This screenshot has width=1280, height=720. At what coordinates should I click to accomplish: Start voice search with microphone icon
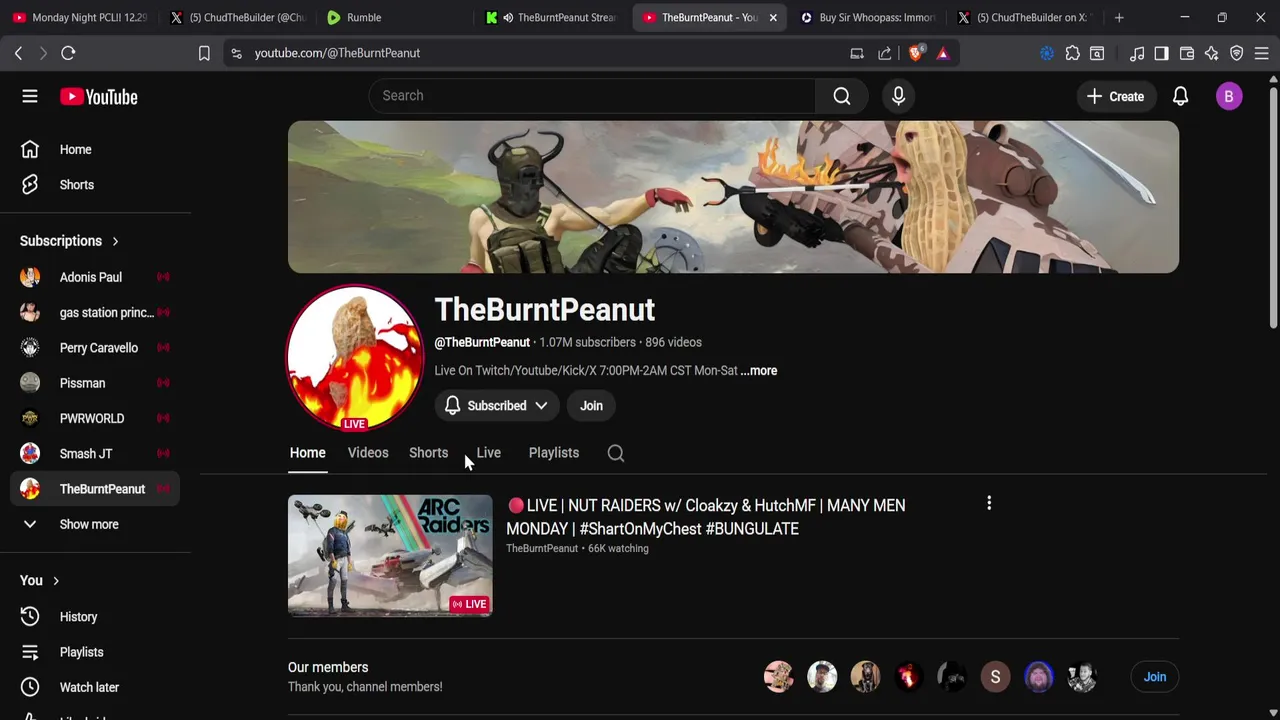pyautogui.click(x=898, y=96)
